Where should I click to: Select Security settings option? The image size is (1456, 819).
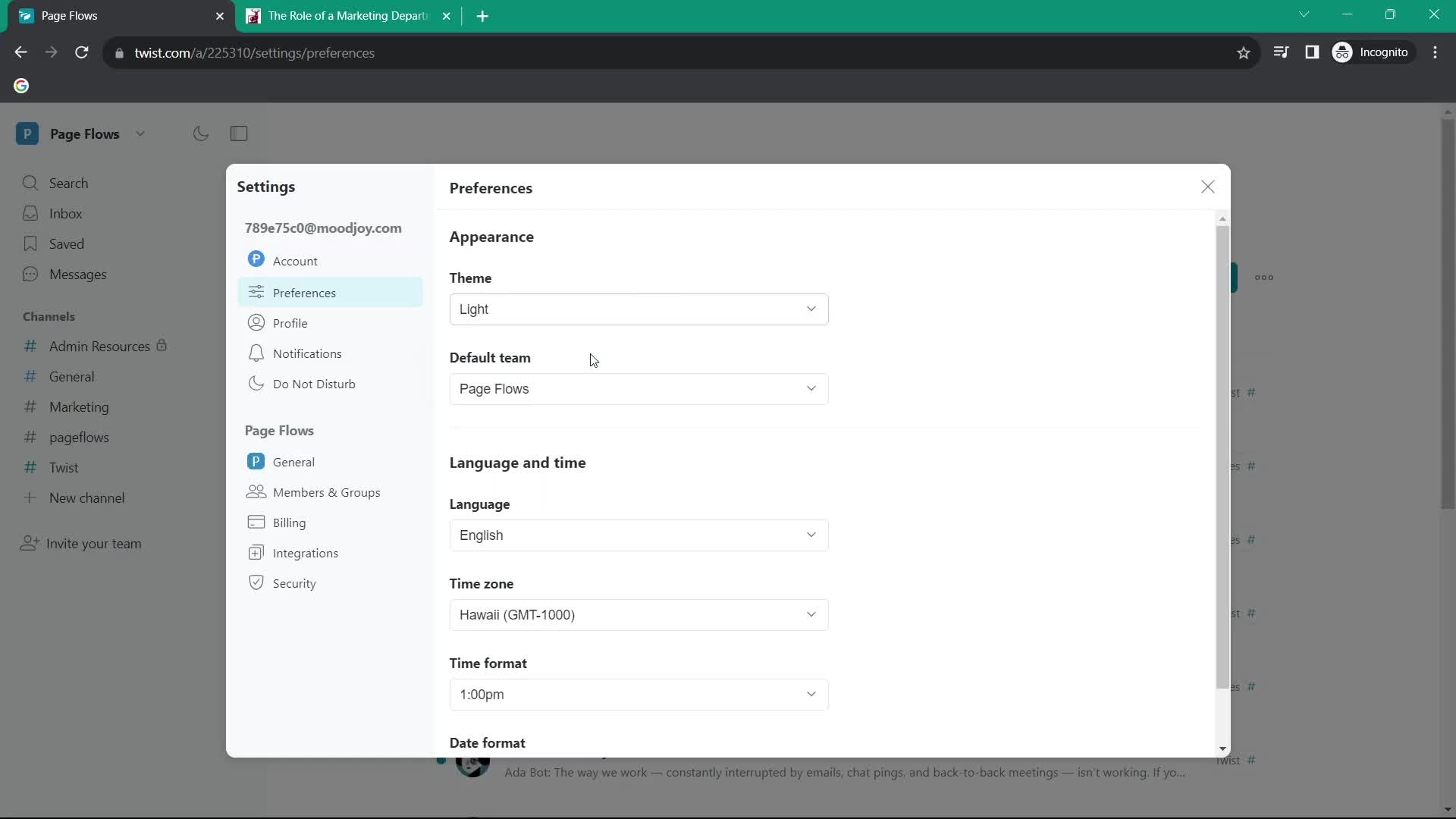click(x=294, y=583)
